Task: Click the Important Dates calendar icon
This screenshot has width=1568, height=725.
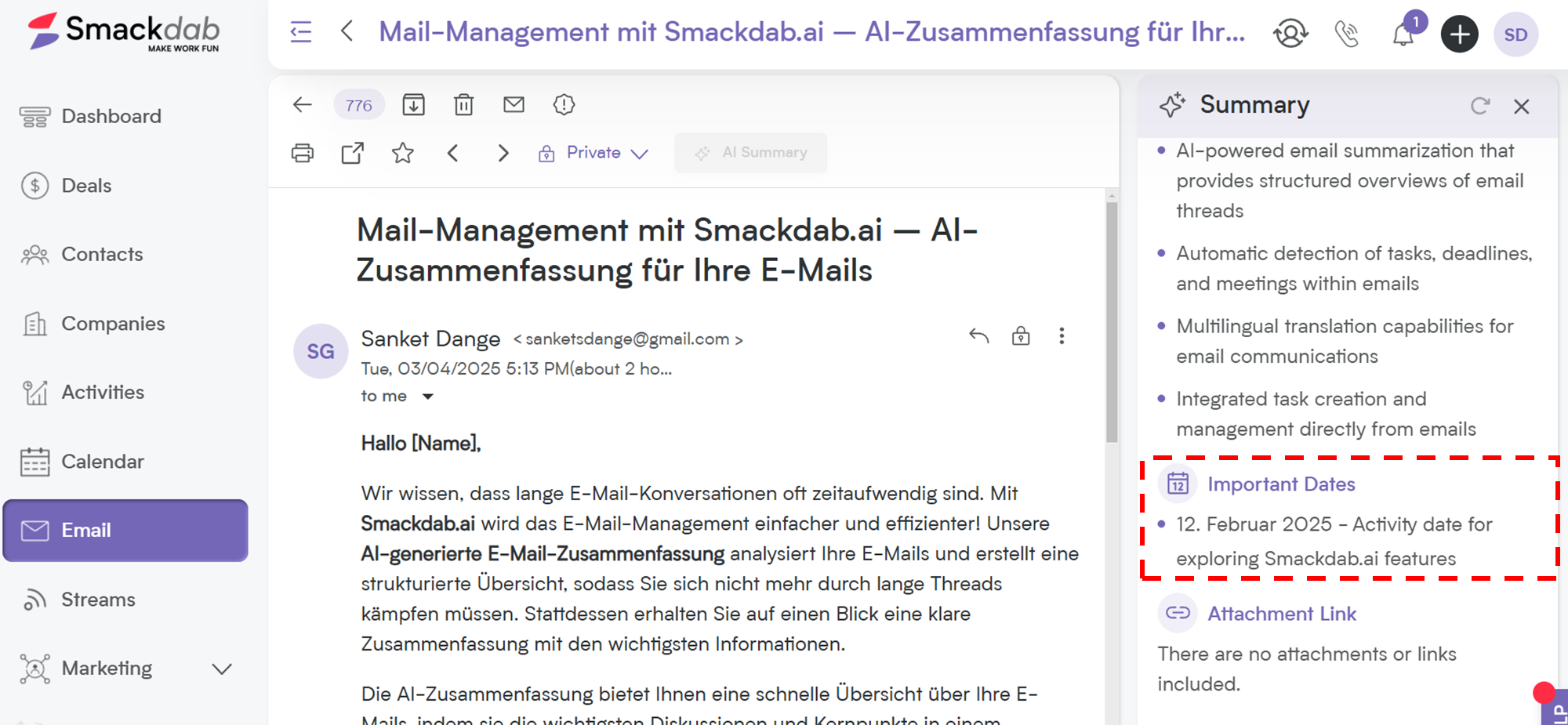Action: pos(1178,484)
